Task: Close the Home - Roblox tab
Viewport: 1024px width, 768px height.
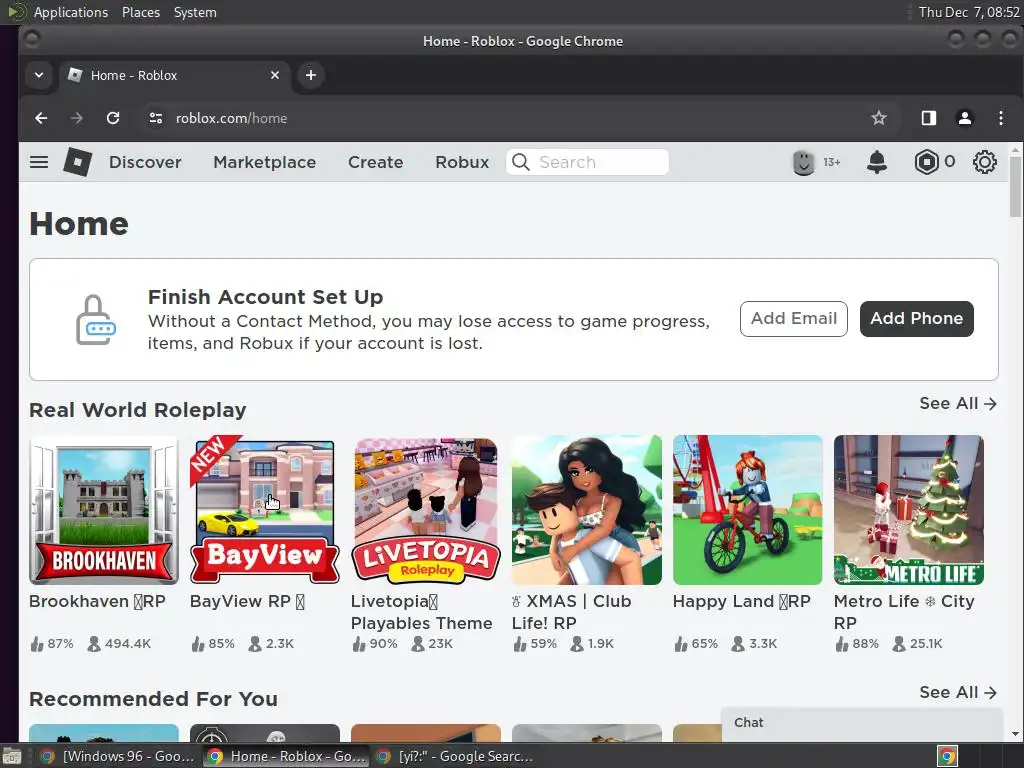Action: click(x=275, y=75)
